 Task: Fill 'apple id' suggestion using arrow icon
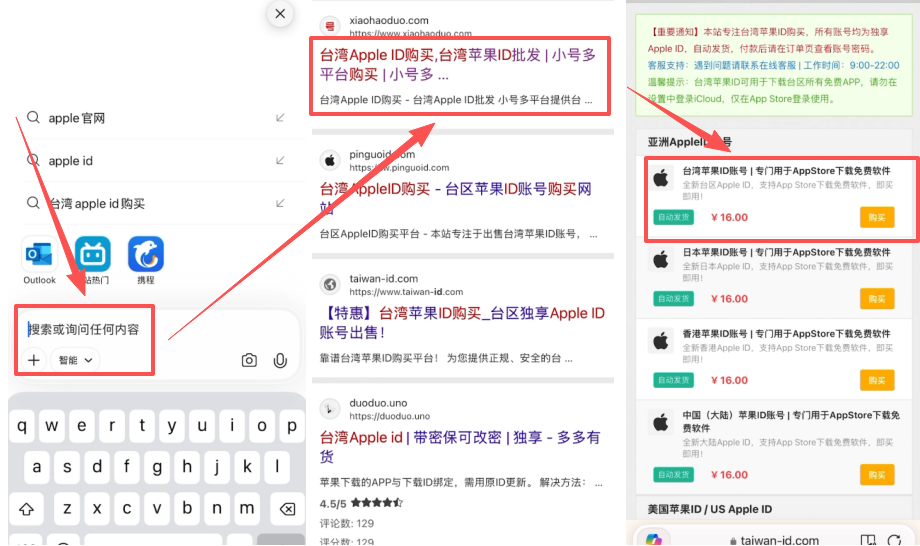(280, 160)
